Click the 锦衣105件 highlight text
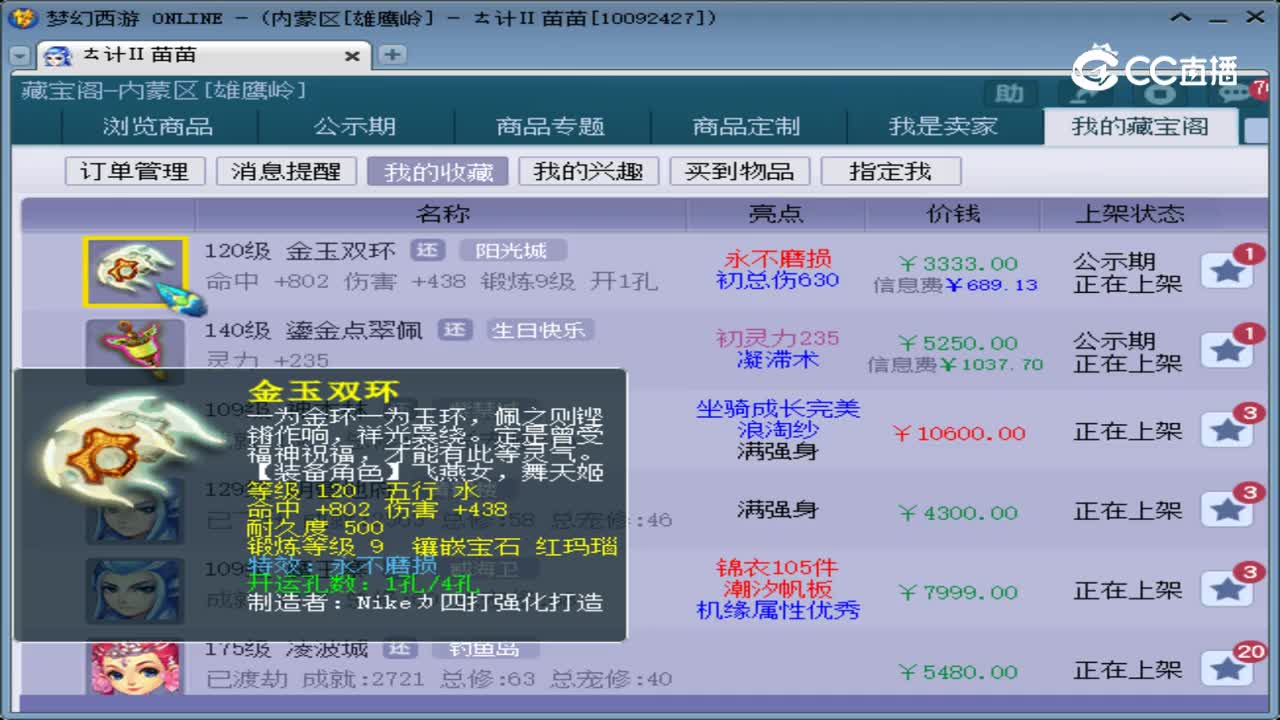The width and height of the screenshot is (1280, 720). 777,567
